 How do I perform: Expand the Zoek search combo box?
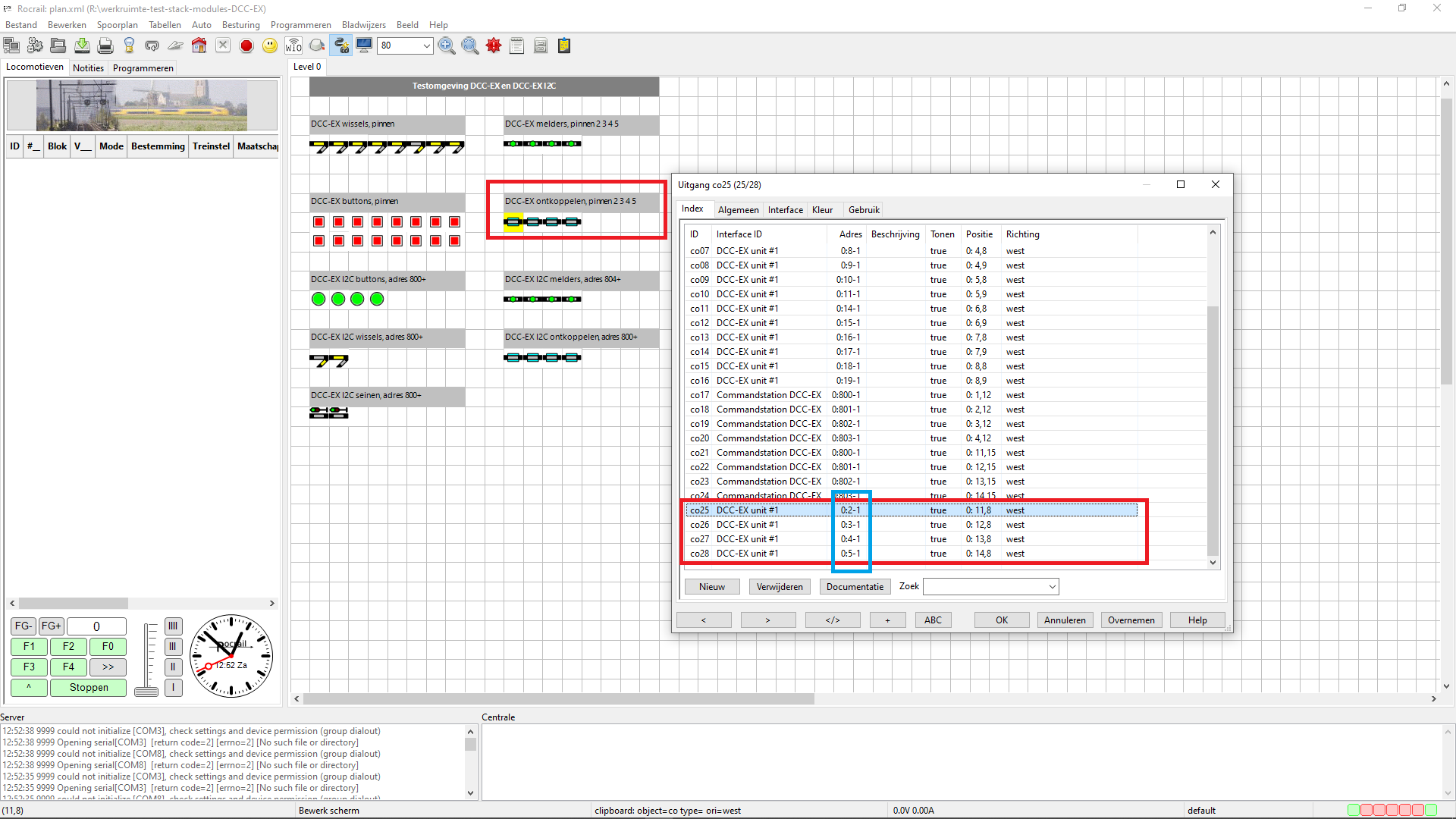point(1052,586)
